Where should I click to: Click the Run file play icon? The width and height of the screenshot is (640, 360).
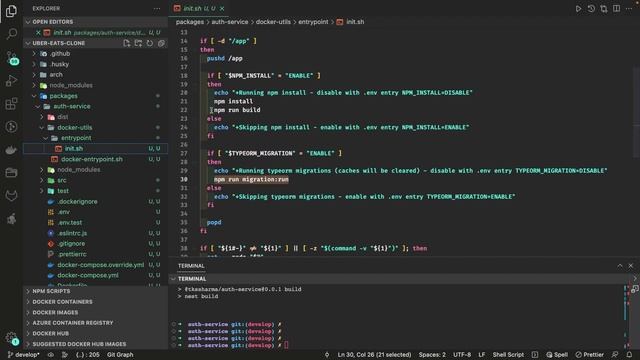(x=578, y=9)
